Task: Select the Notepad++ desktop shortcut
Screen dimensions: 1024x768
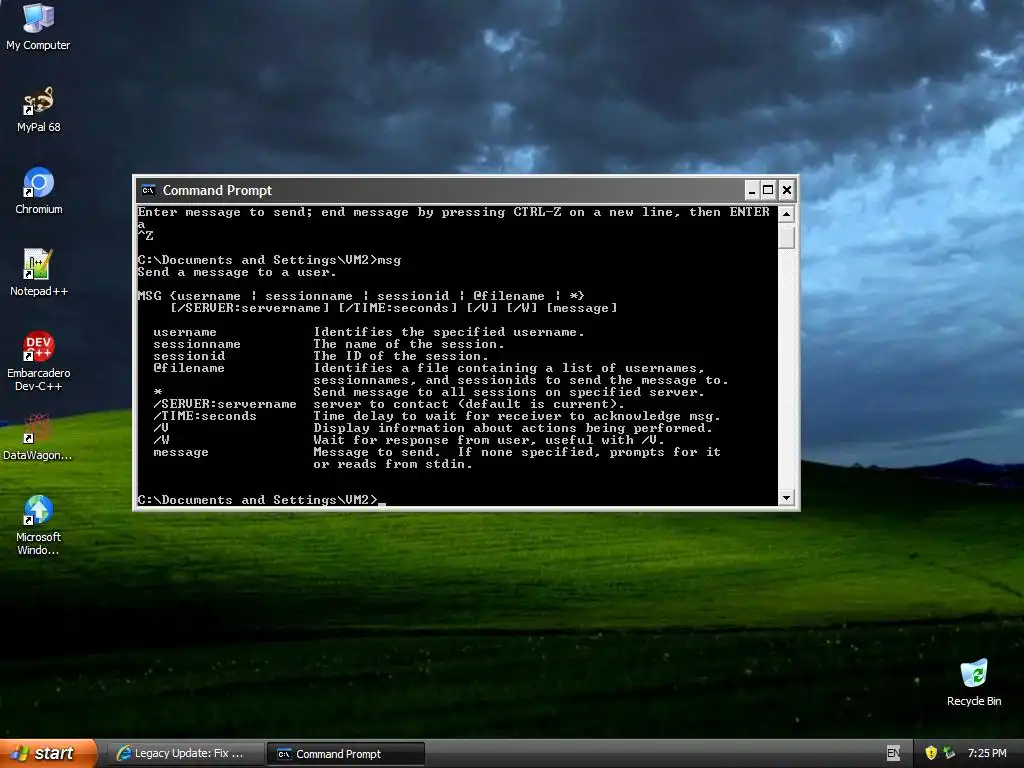Action: 38,273
